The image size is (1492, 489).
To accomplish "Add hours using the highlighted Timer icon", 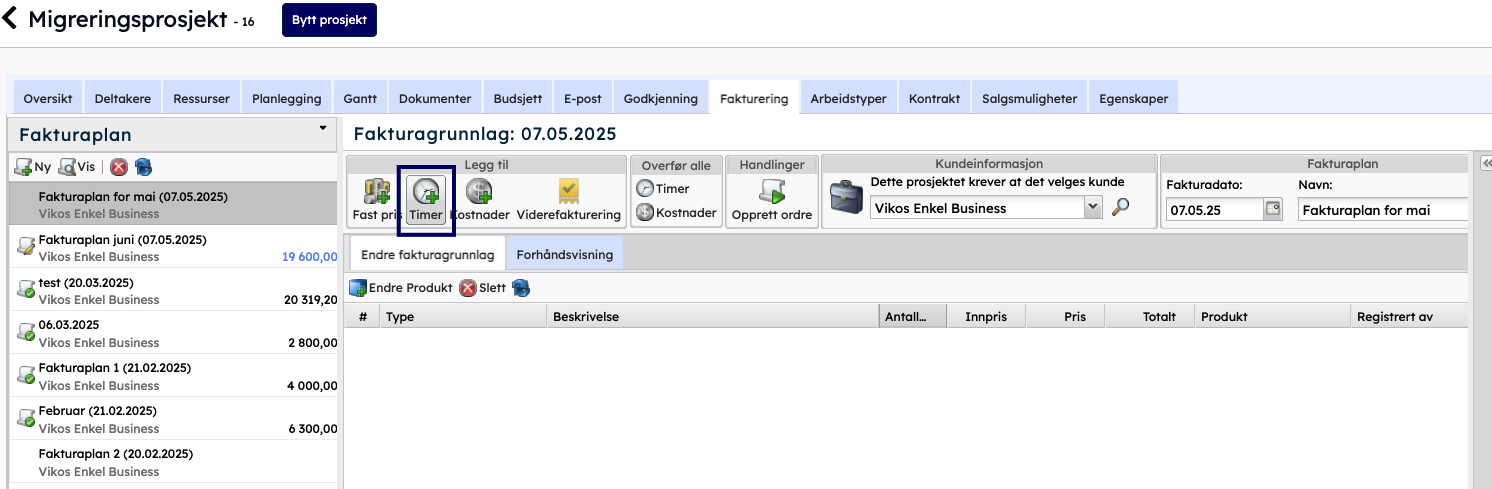I will point(426,191).
